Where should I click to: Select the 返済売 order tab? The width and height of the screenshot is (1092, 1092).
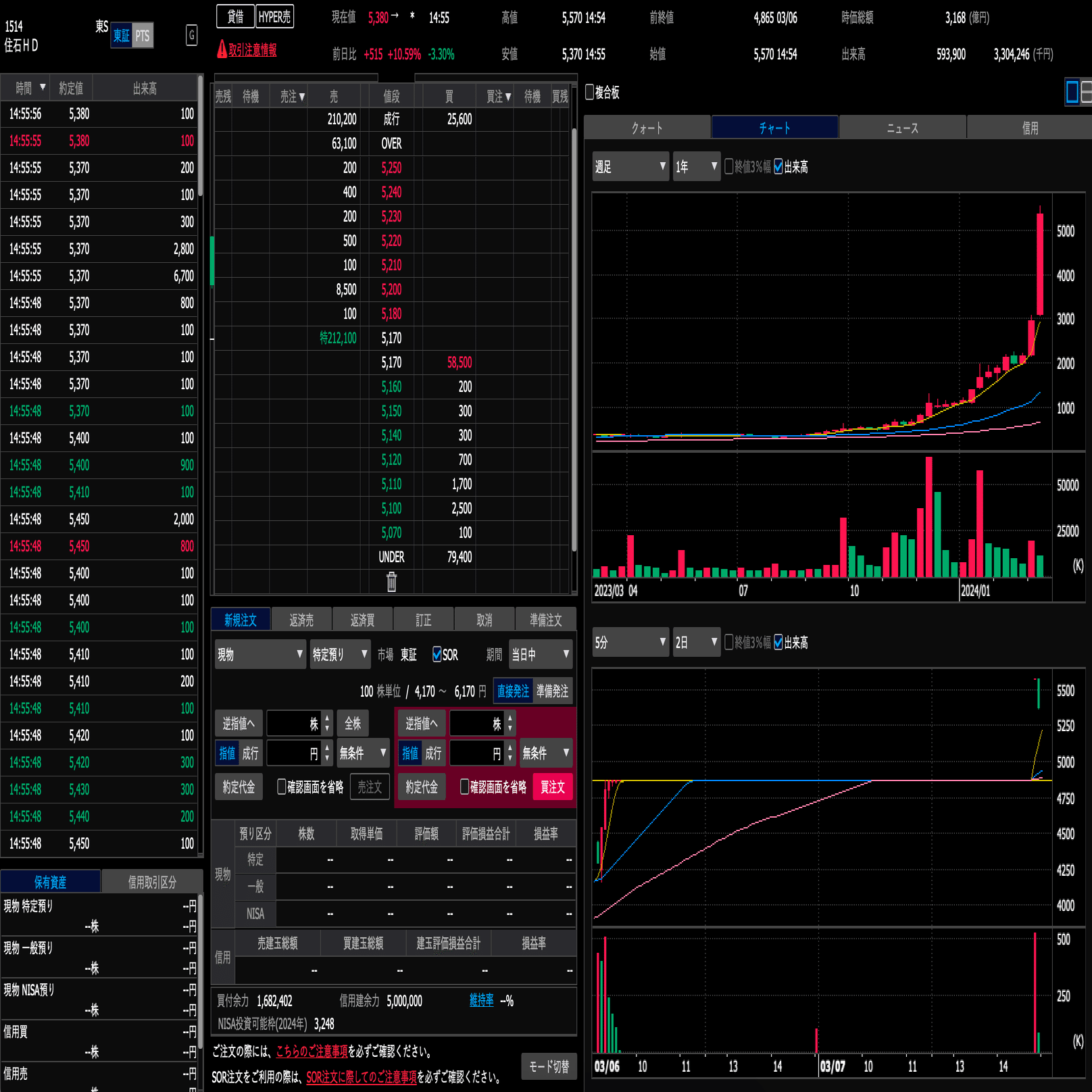301,619
